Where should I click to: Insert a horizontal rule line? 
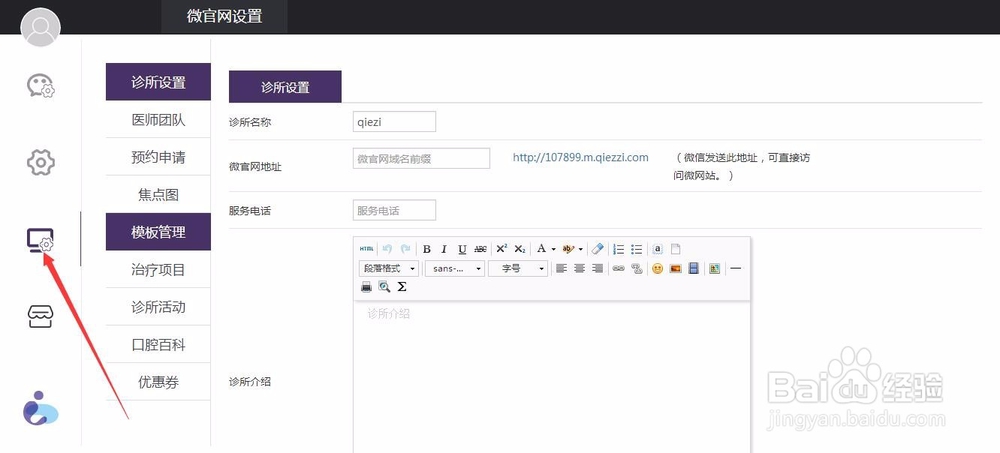735,269
